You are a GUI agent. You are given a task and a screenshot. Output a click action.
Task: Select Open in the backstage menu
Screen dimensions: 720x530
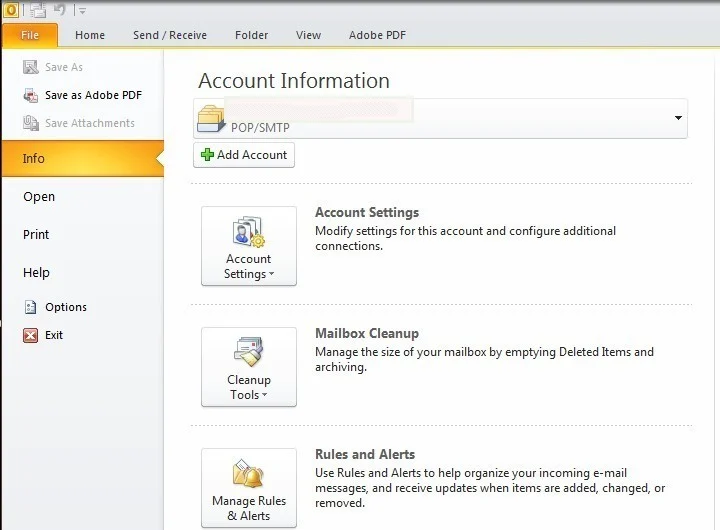point(39,197)
